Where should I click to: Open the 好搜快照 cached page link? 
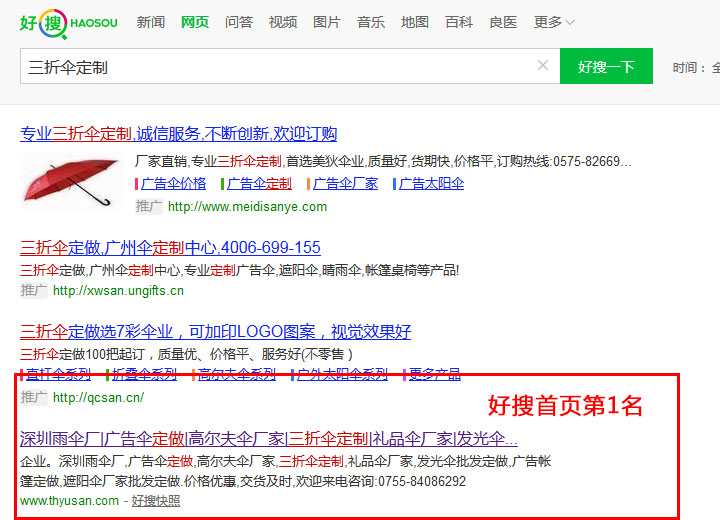click(156, 501)
